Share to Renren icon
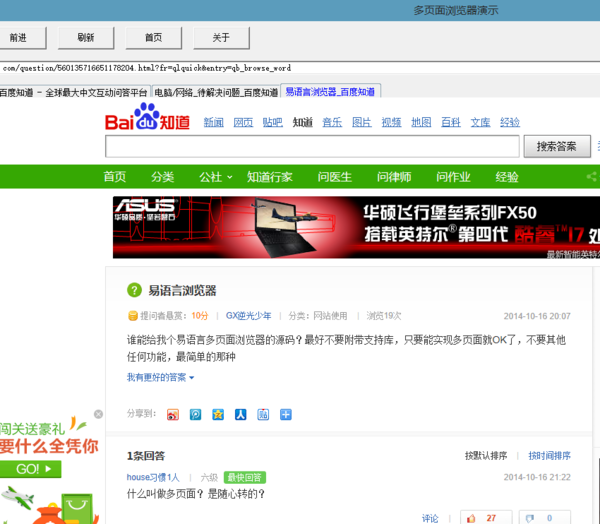The height and width of the screenshot is (524, 600). click(241, 415)
